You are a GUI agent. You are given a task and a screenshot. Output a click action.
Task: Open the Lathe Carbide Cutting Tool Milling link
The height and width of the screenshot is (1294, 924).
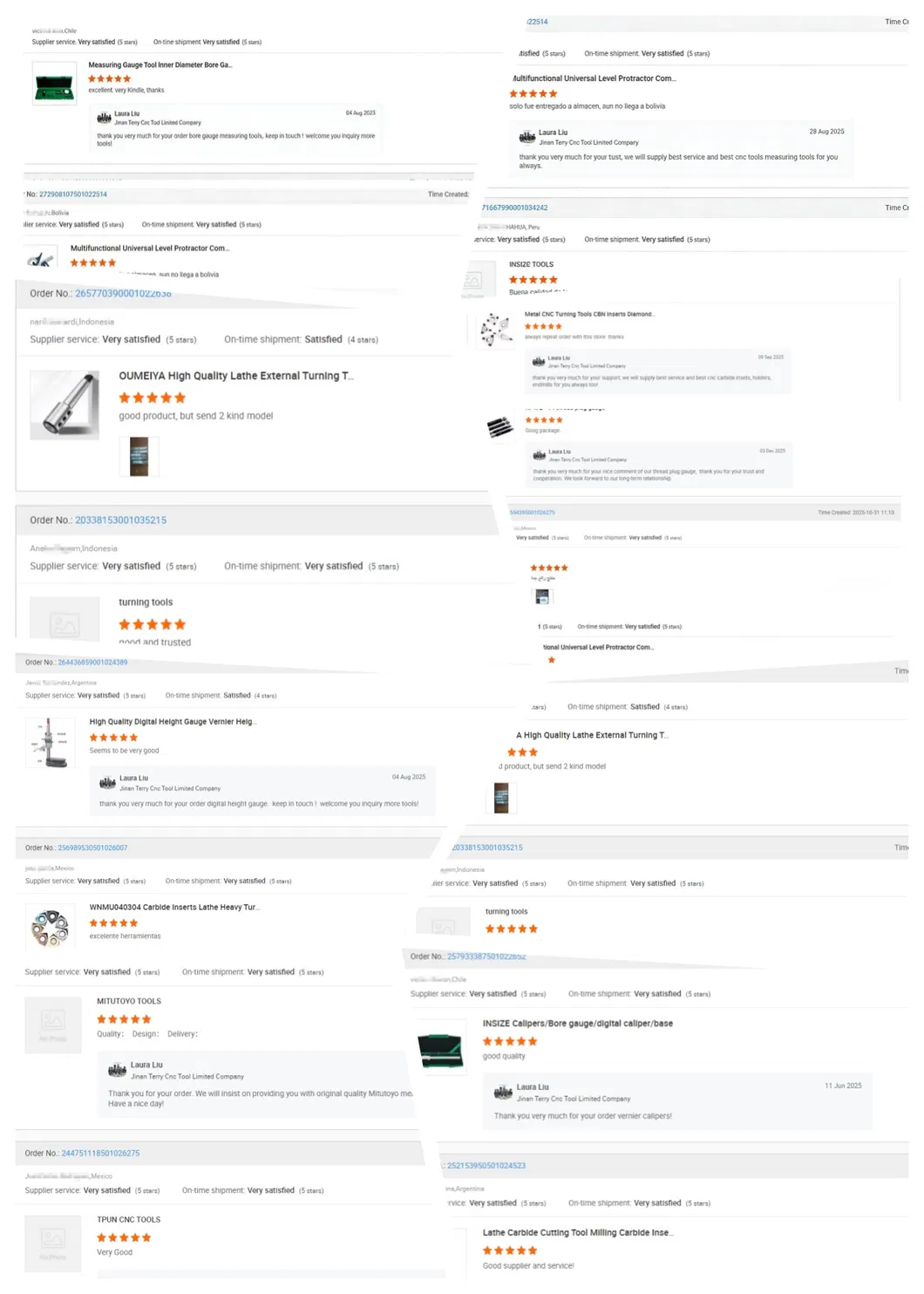(580, 1232)
